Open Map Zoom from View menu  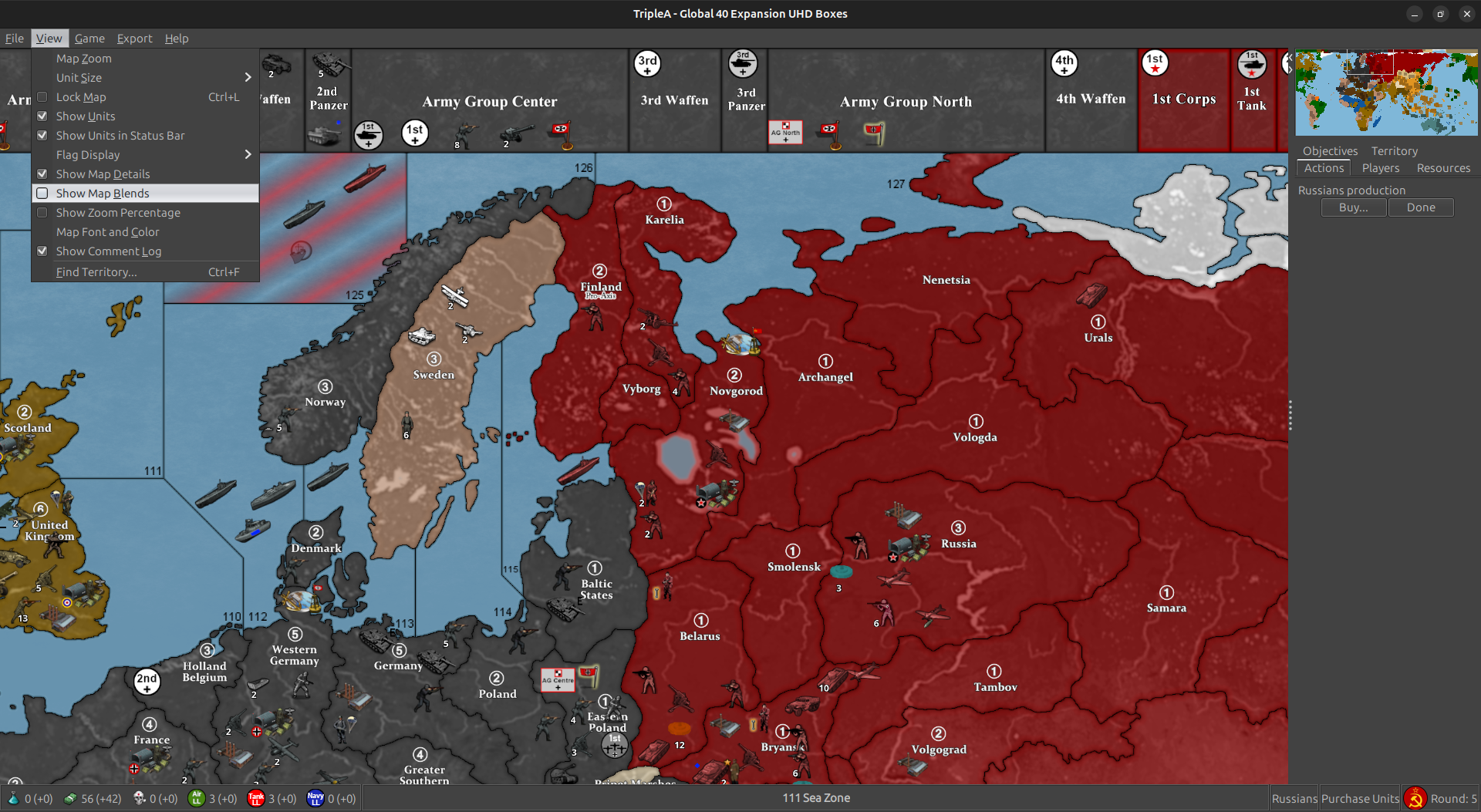coord(145,59)
